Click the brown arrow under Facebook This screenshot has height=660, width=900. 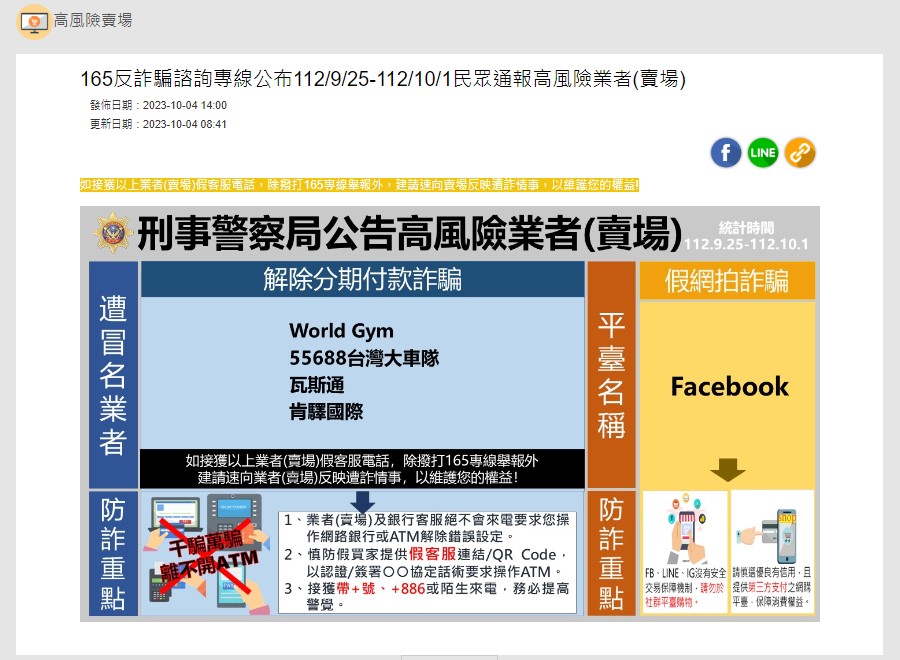pyautogui.click(x=729, y=469)
